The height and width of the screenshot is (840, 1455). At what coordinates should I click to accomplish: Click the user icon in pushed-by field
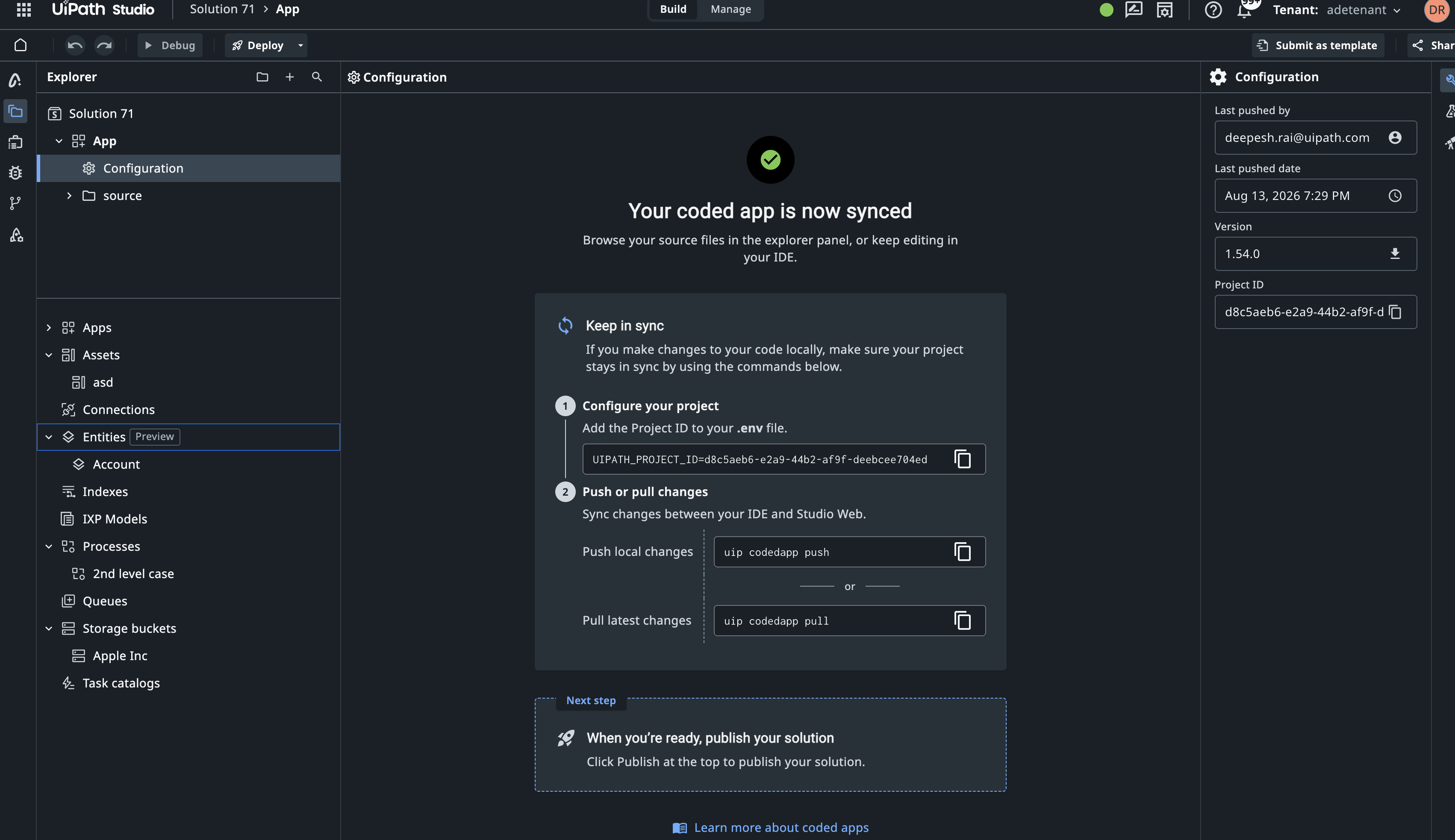(x=1395, y=137)
